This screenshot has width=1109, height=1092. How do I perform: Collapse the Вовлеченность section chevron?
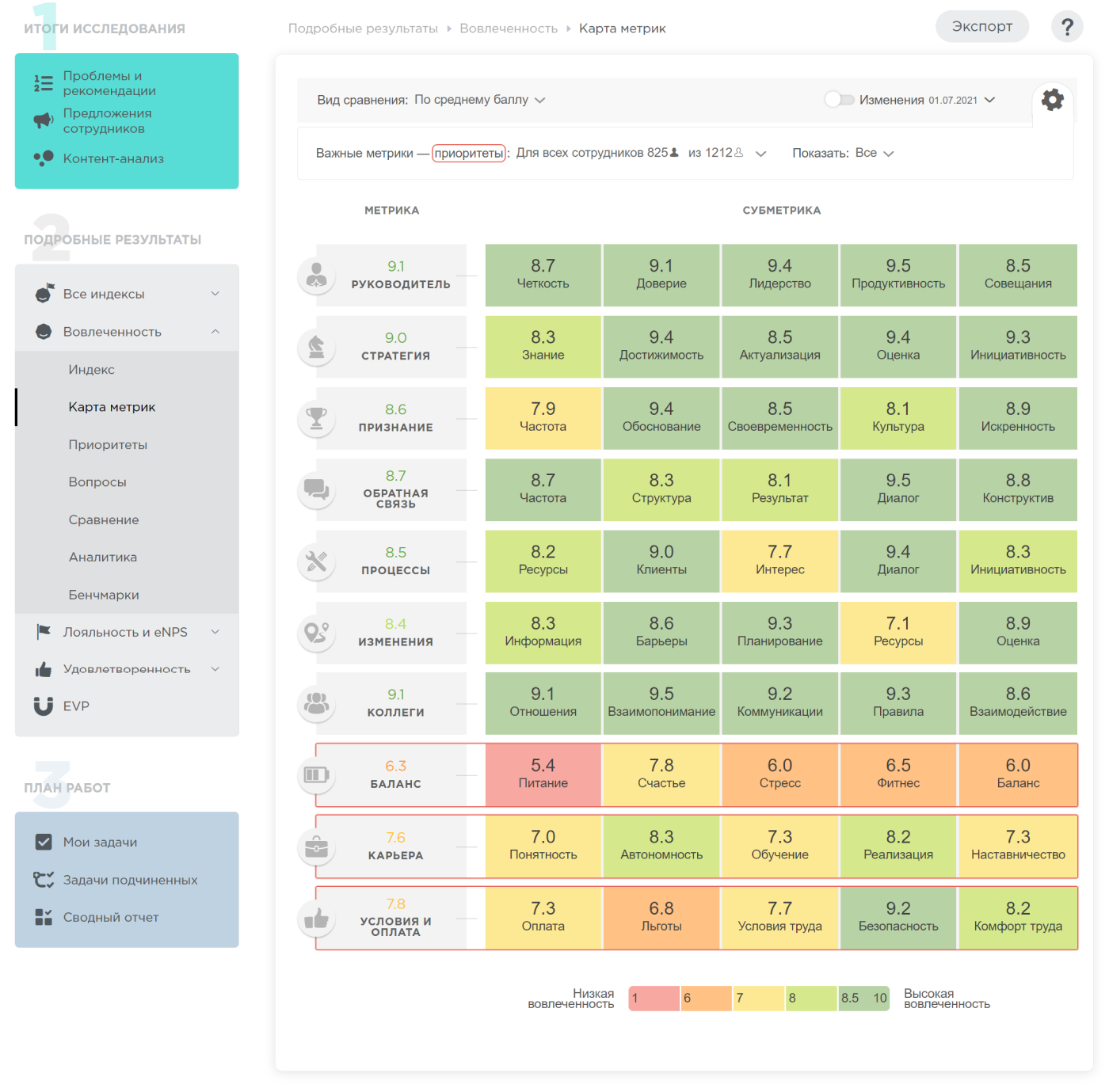click(215, 332)
